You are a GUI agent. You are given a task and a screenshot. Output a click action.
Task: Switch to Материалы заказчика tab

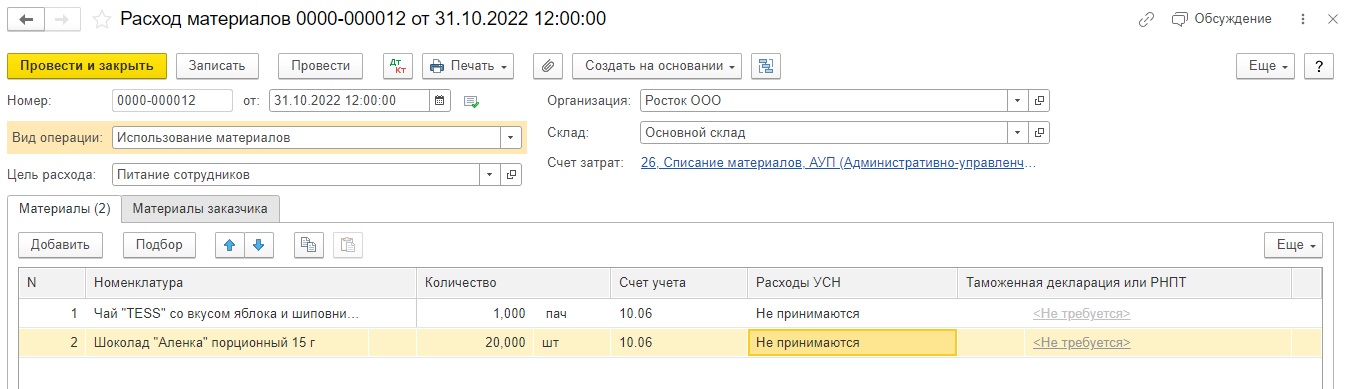point(200,208)
